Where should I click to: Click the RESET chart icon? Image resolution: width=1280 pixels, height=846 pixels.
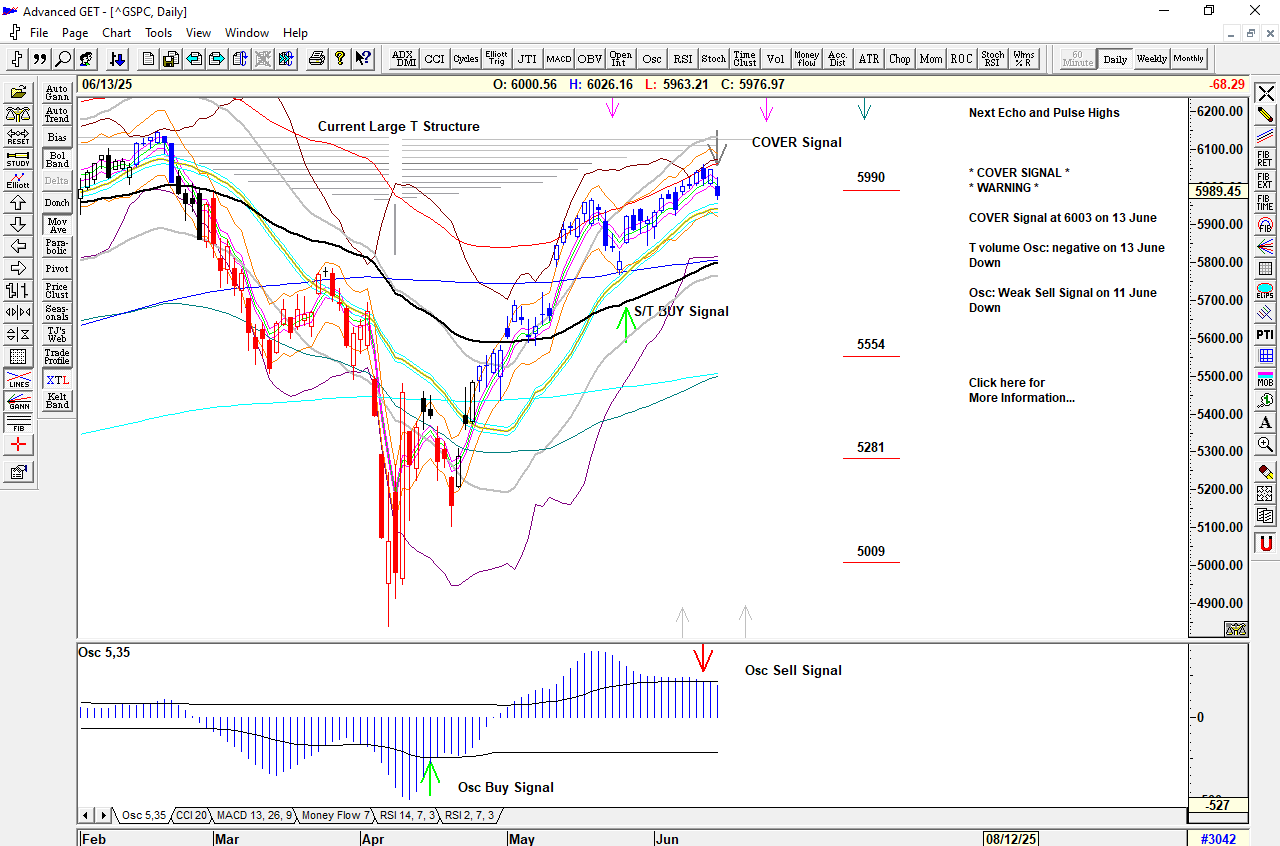18,136
